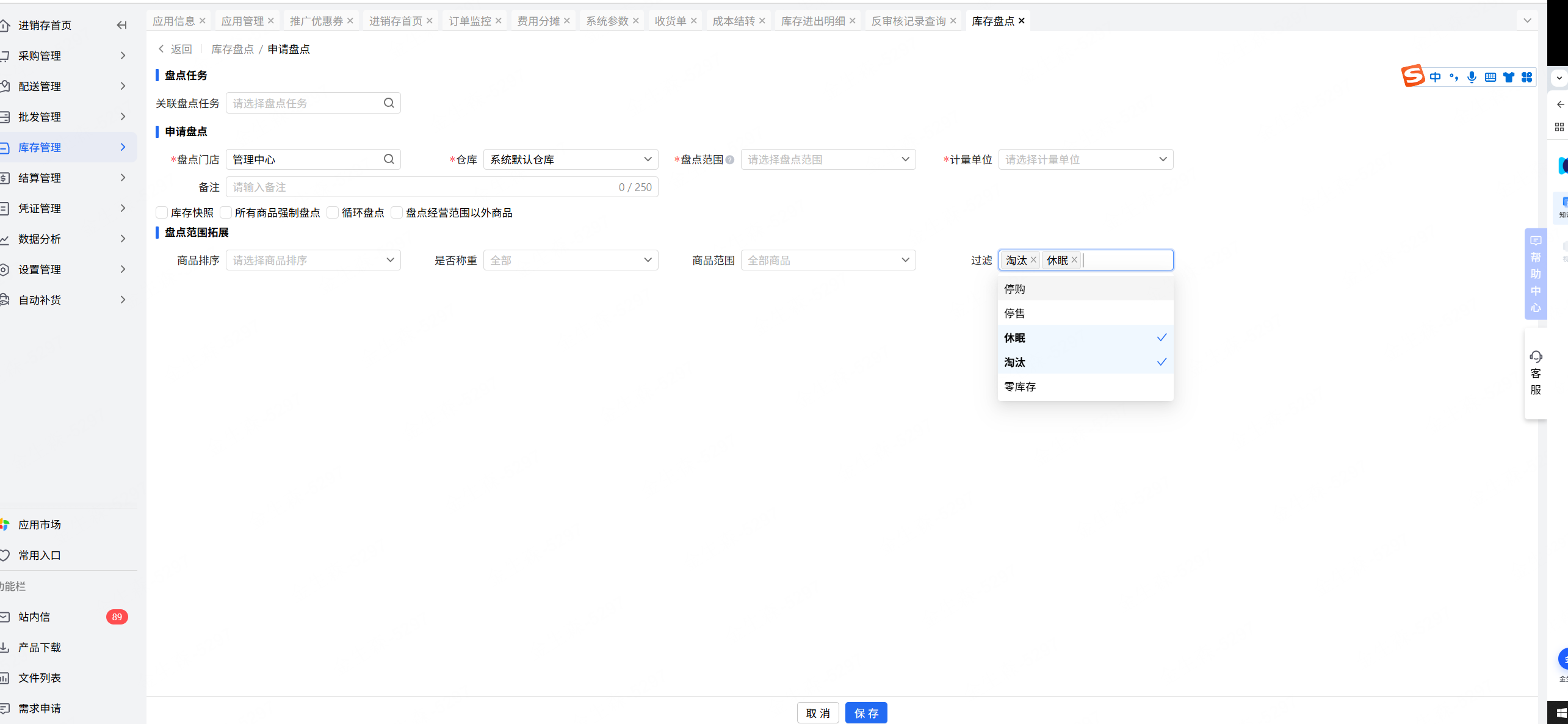Toggle the 循环盘点 checkbox
Viewport: 1568px width, 724px height.
tap(333, 212)
